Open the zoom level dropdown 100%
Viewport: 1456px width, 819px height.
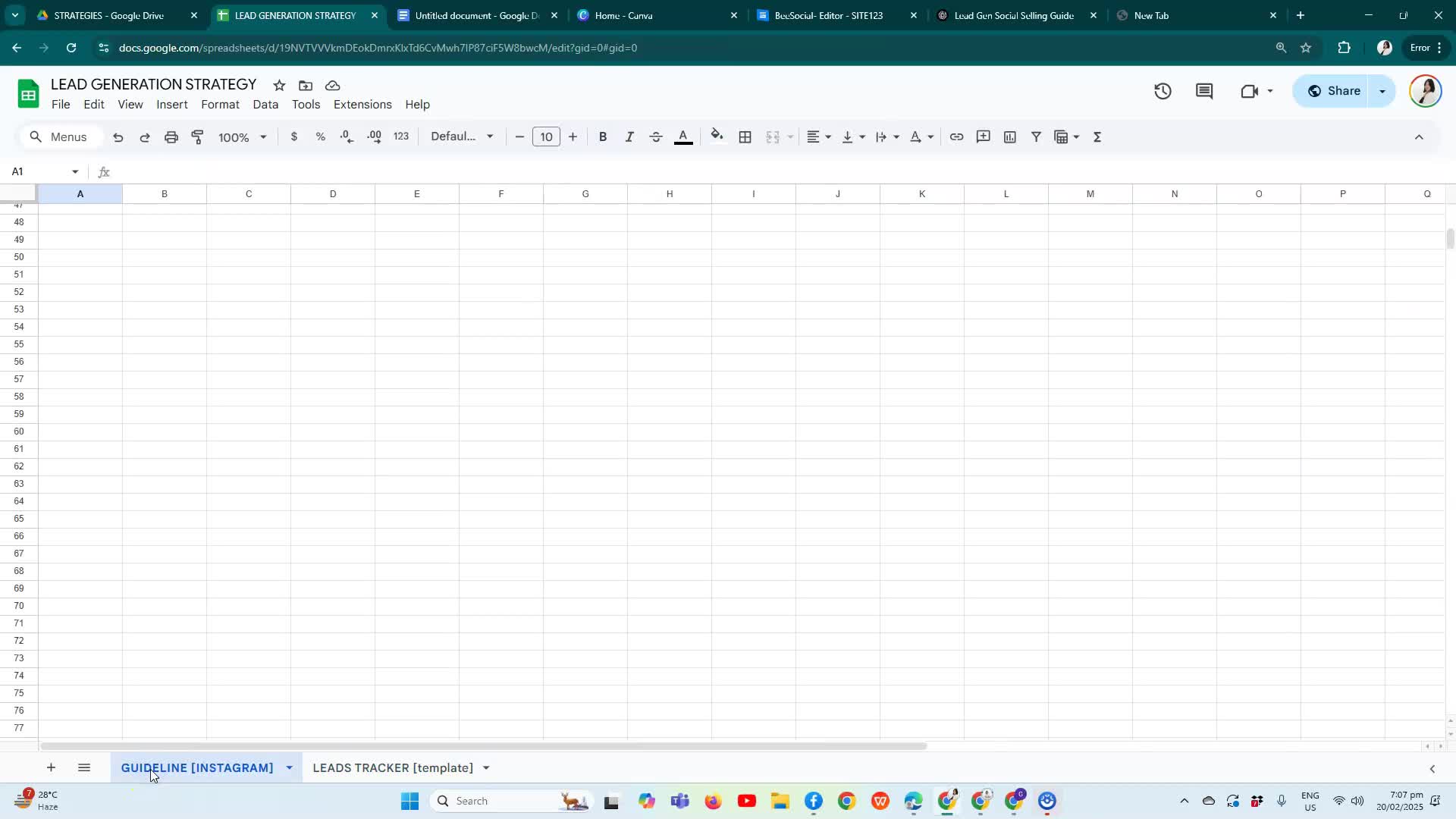tap(243, 137)
